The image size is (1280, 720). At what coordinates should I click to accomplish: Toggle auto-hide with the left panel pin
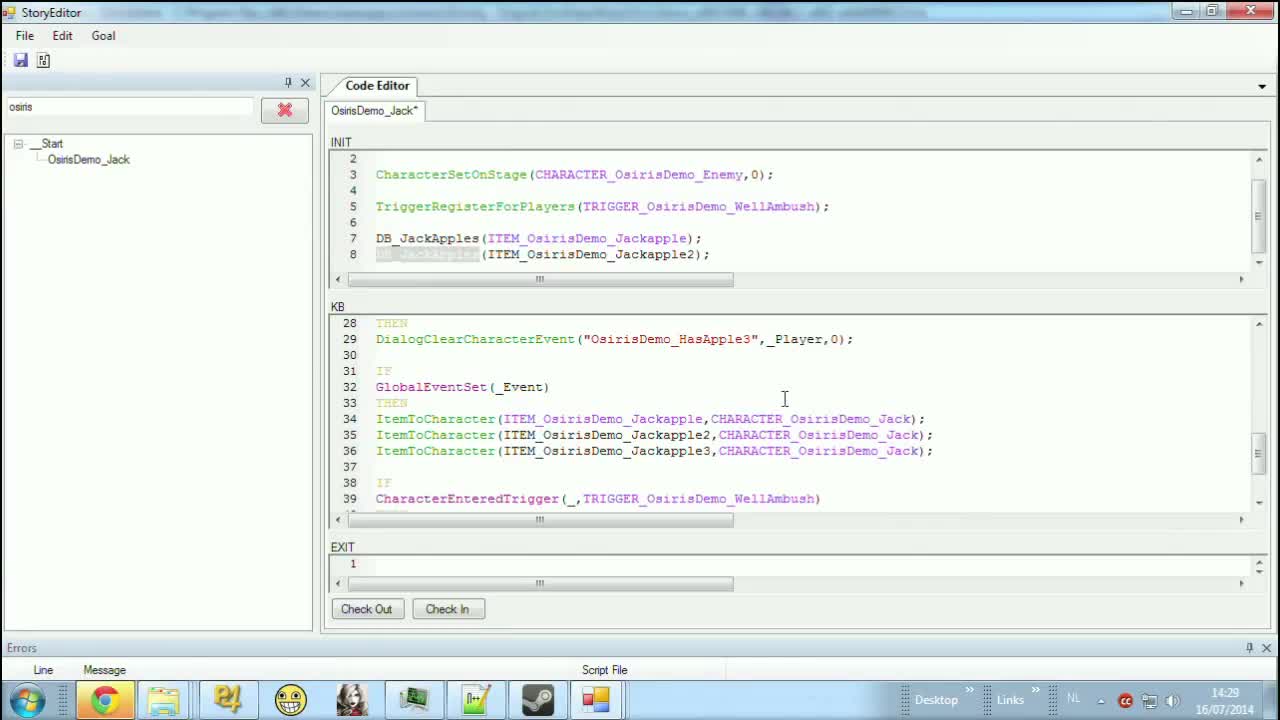point(288,82)
